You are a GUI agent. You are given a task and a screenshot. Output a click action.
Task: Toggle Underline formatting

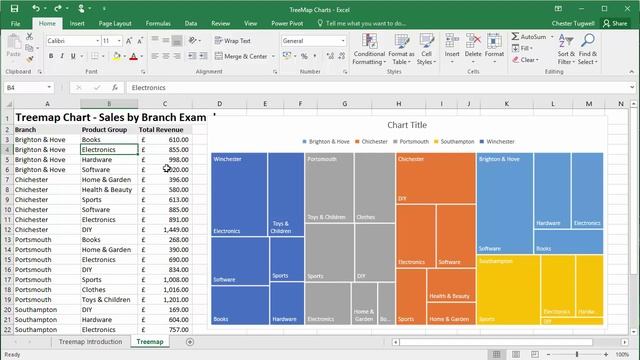(73, 56)
